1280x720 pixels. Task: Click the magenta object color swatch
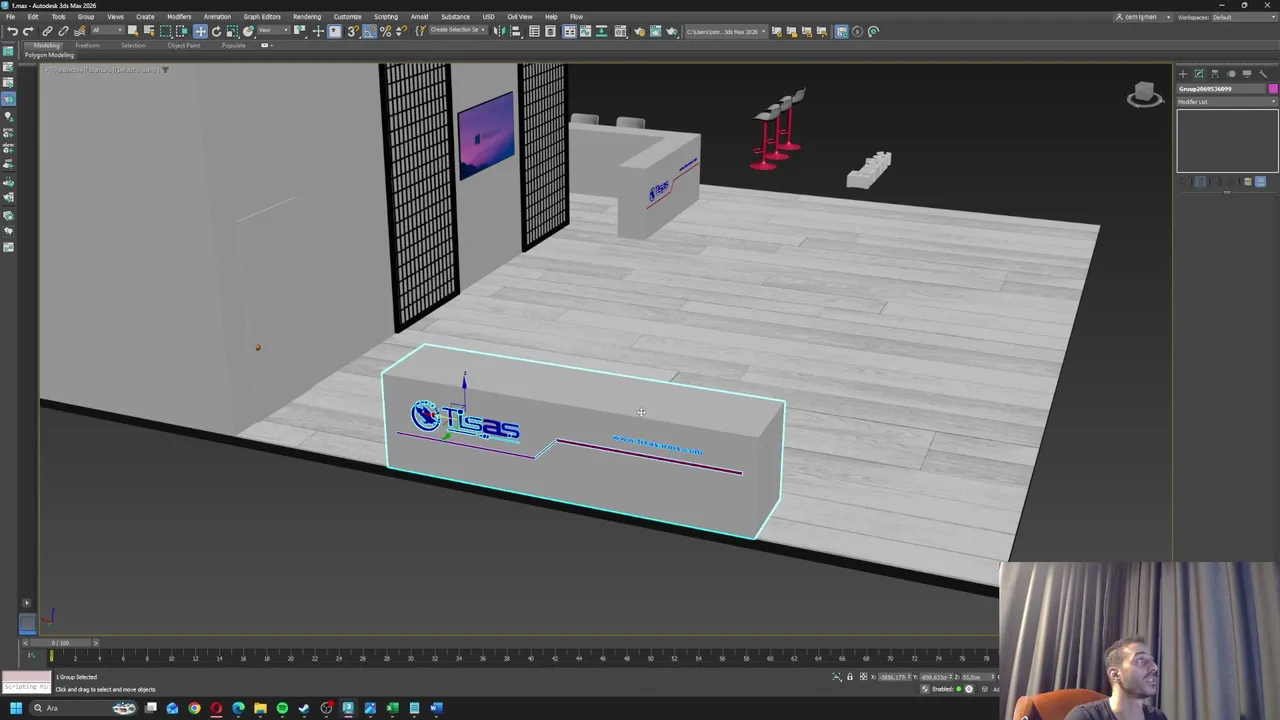coord(1273,89)
